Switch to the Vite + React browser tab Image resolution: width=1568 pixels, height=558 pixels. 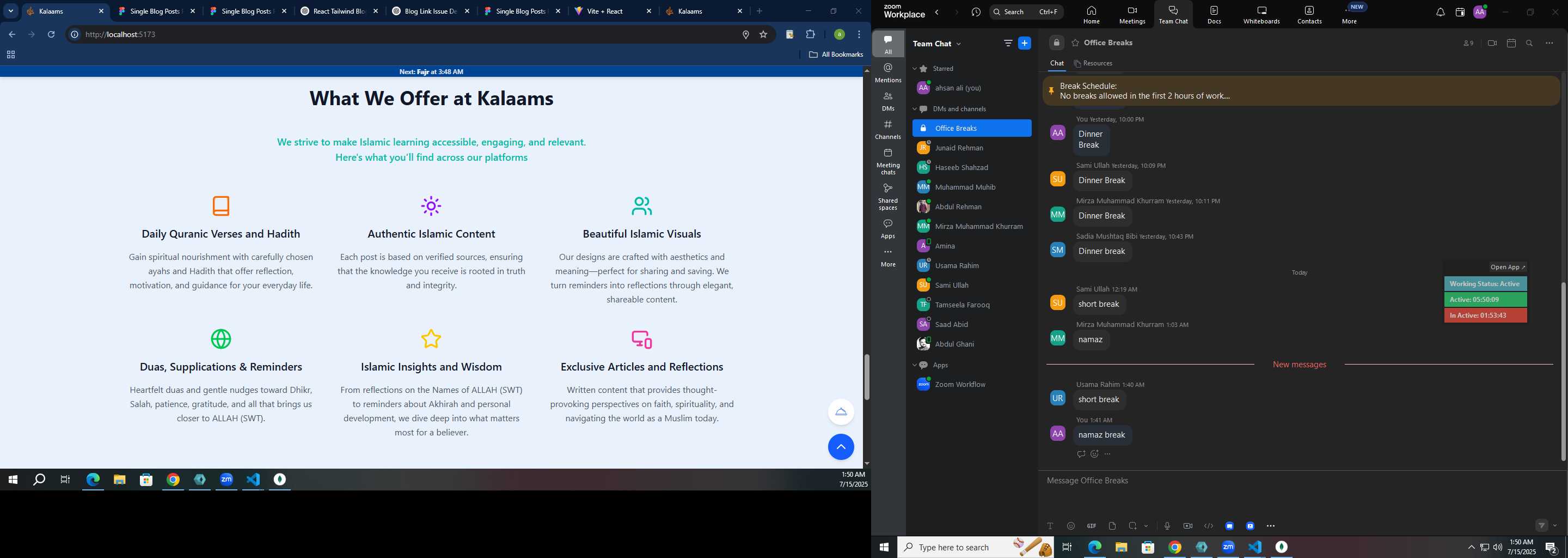point(613,11)
